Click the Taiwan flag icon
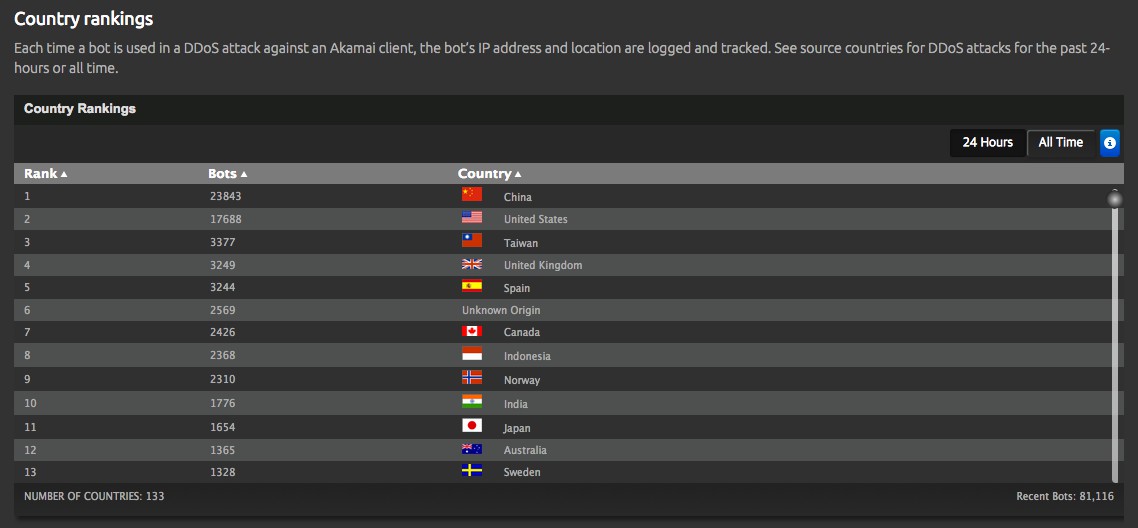1138x528 pixels. 472,241
